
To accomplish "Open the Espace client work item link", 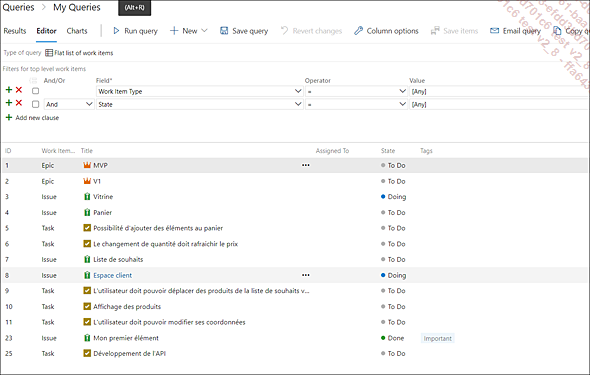I will [x=113, y=275].
